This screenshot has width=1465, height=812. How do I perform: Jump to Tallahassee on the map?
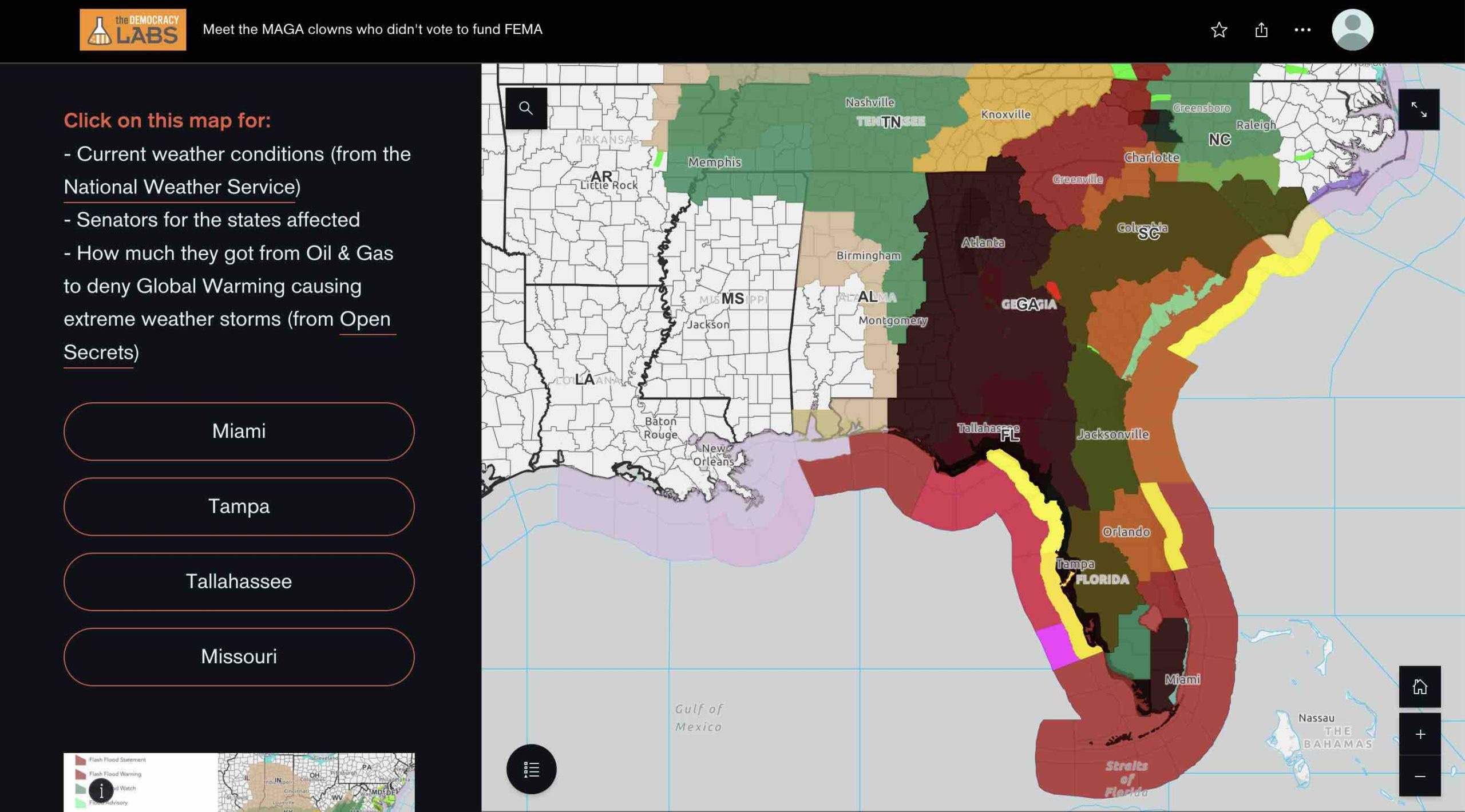coord(239,581)
